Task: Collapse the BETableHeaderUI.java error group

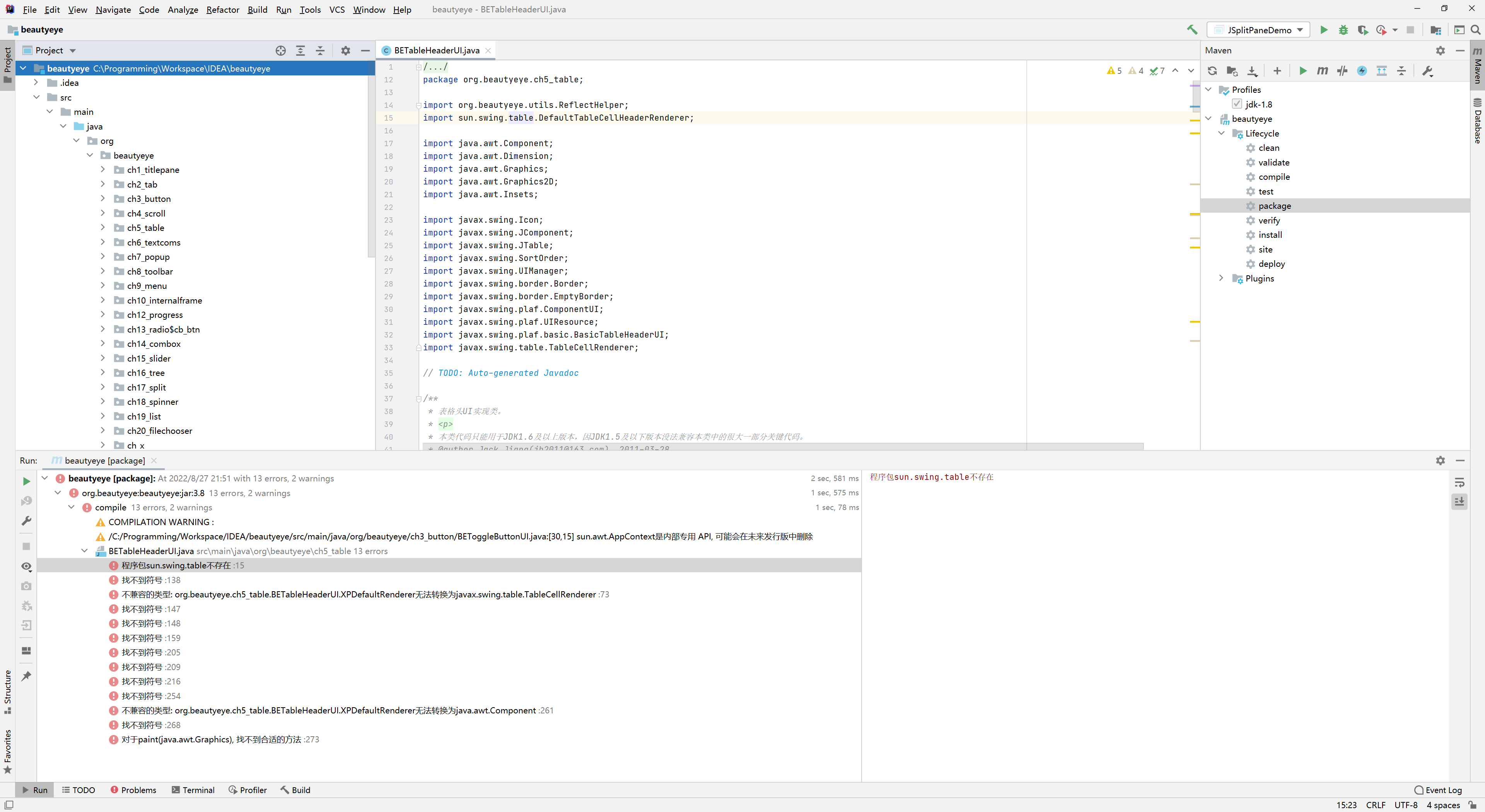Action: (84, 551)
